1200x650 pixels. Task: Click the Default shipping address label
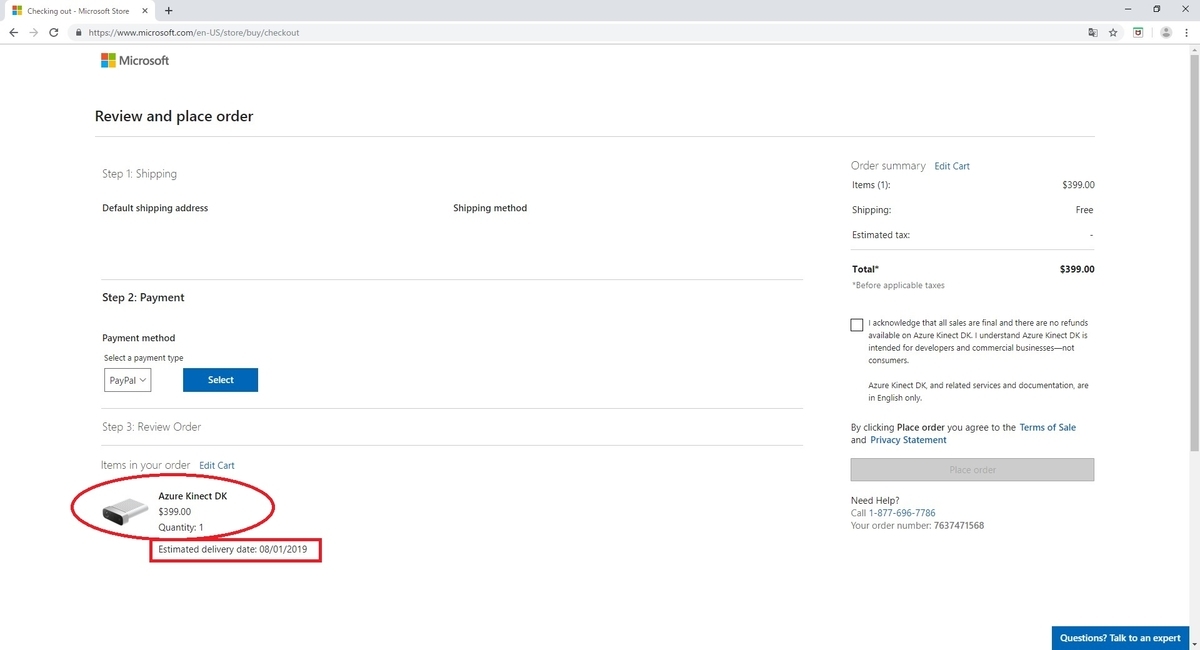pos(155,208)
